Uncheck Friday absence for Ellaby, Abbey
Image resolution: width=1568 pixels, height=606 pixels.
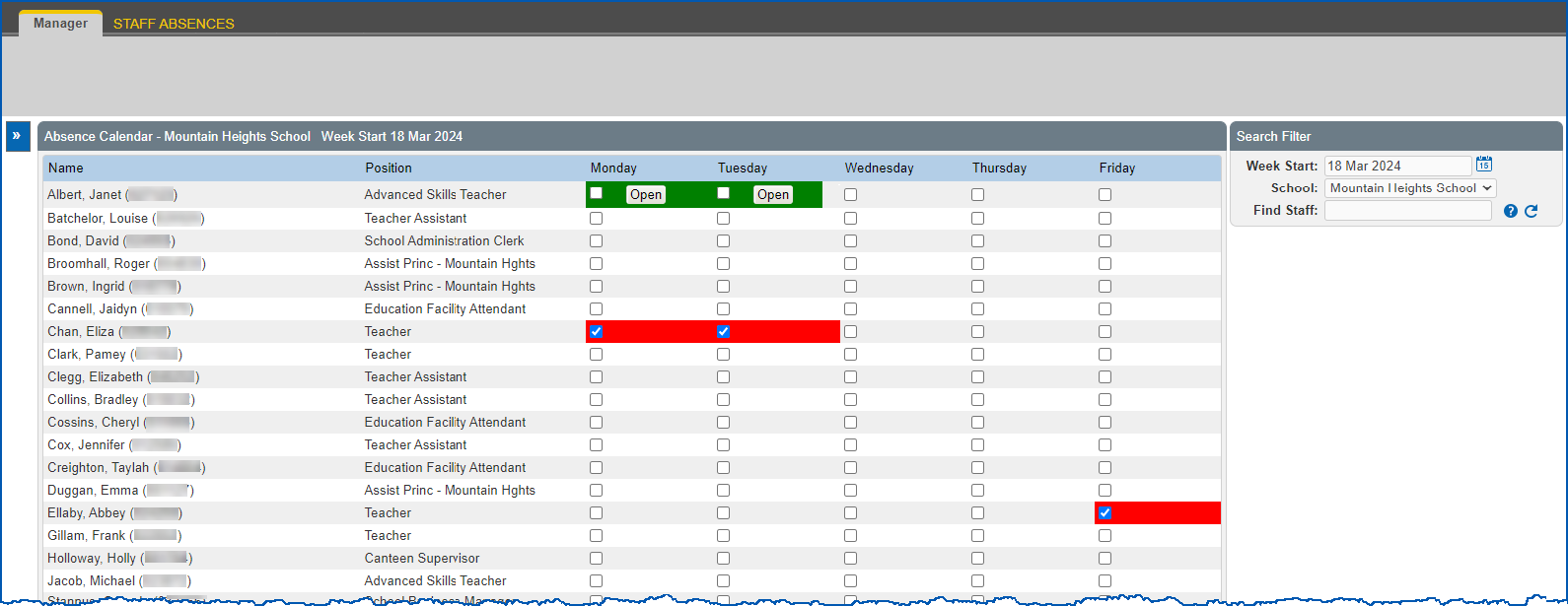[x=1105, y=513]
